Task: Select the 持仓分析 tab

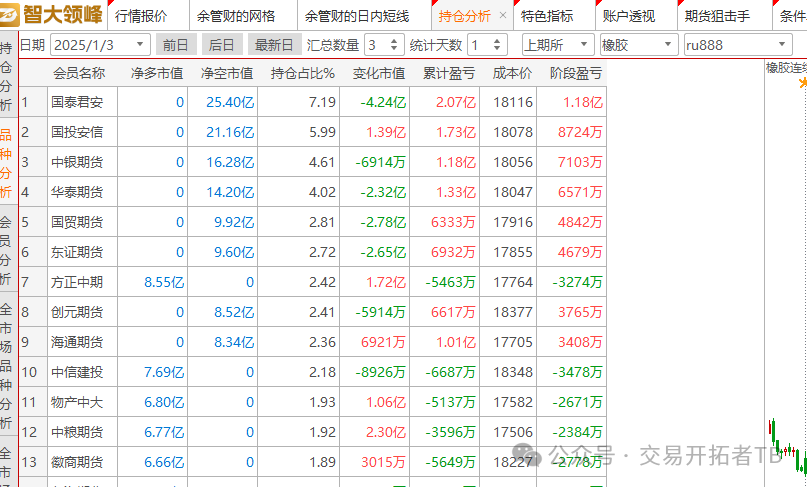Action: (464, 16)
